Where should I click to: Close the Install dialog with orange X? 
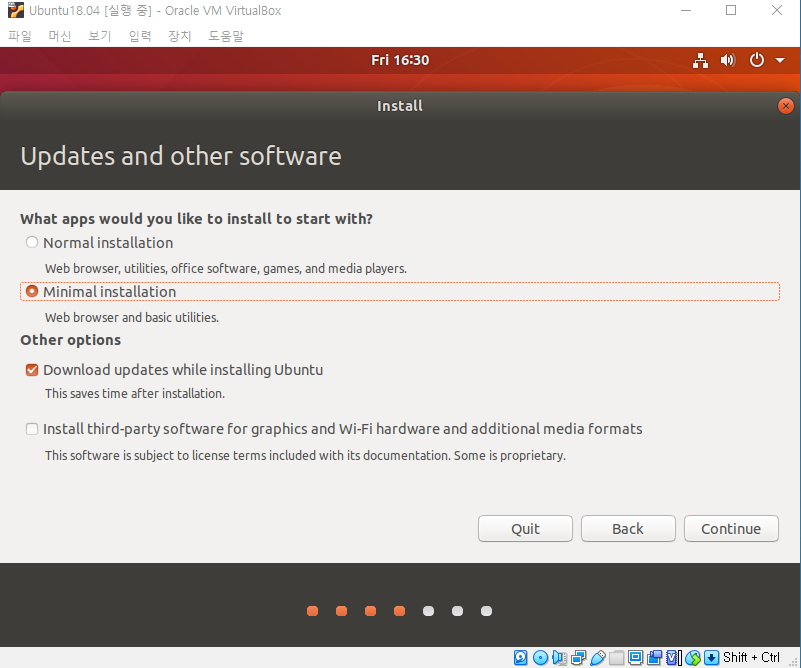(x=786, y=106)
